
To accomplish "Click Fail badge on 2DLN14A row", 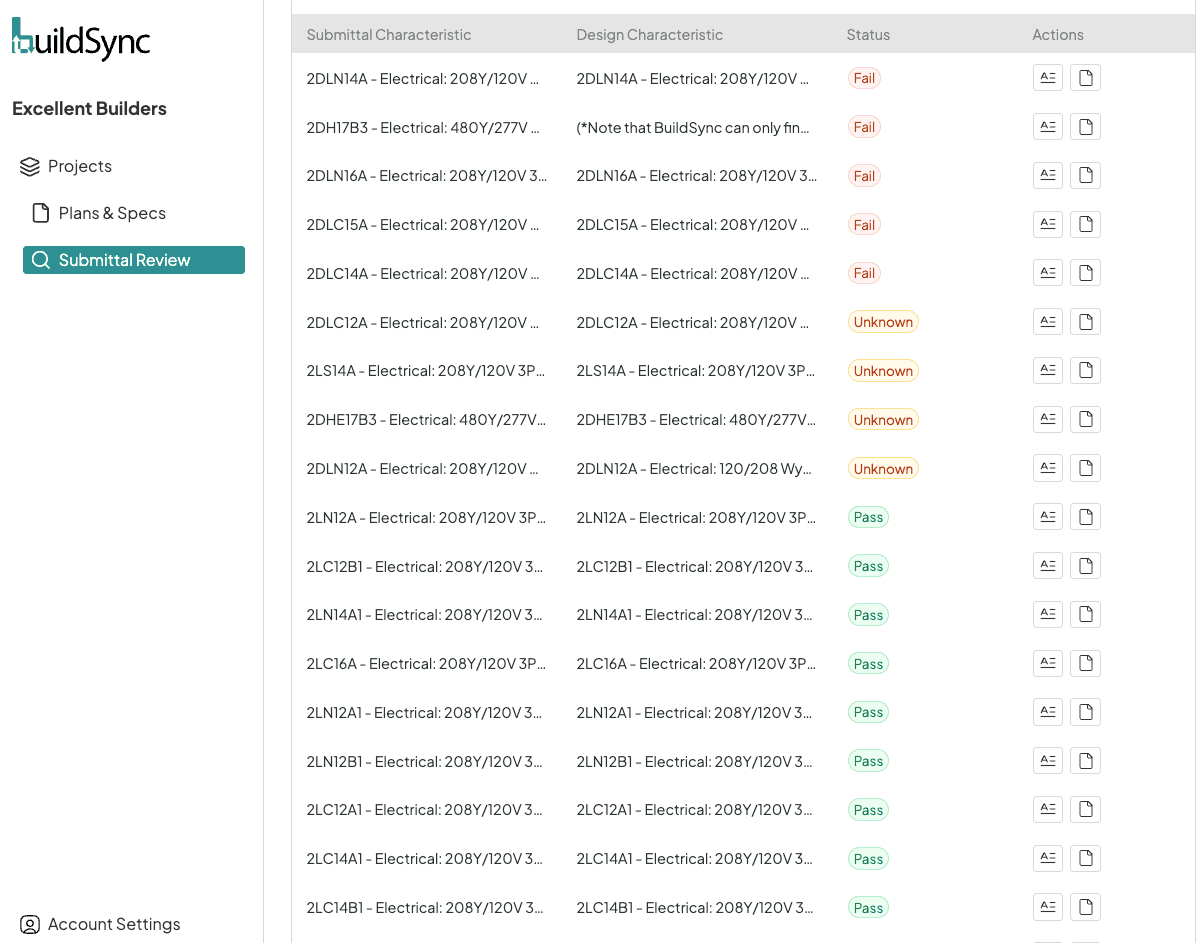I will pyautogui.click(x=864, y=78).
